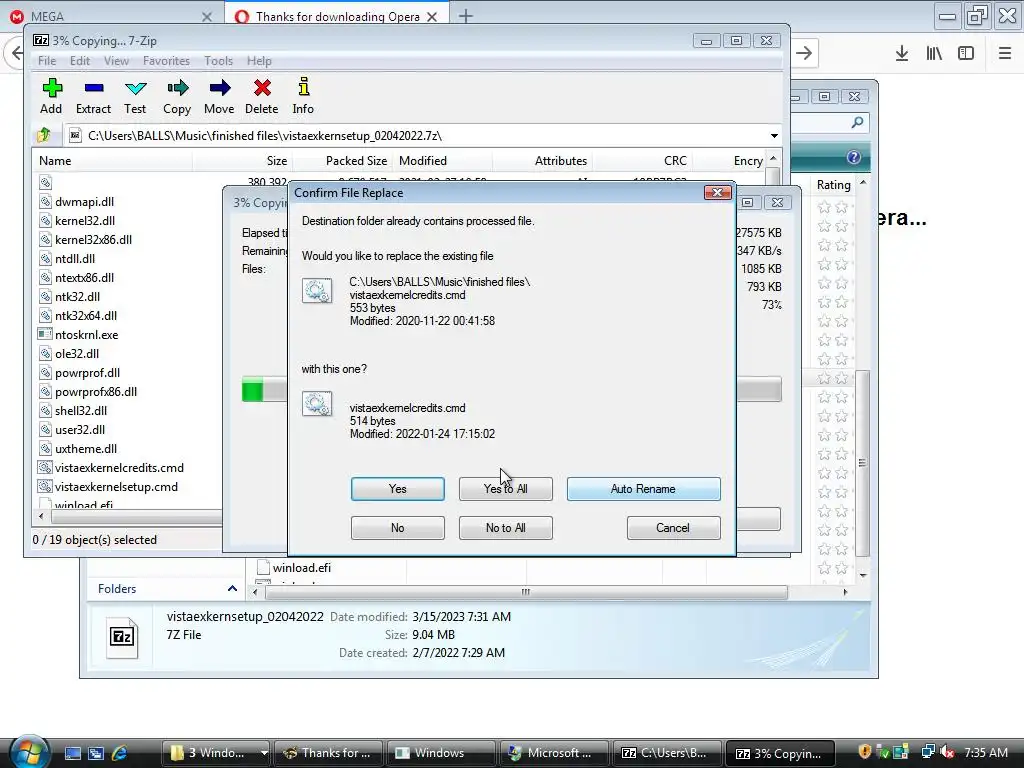Switch to Thanks for downloading Opera tab
Image resolution: width=1024 pixels, height=768 pixels.
[x=337, y=16]
